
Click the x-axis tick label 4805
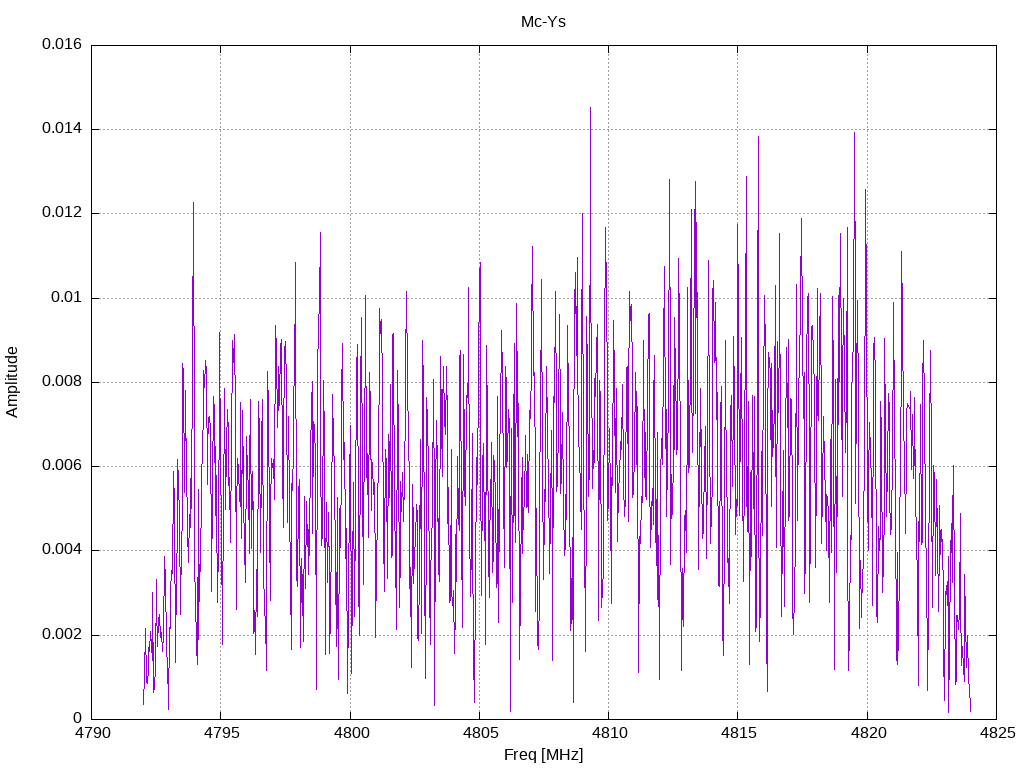tap(480, 733)
